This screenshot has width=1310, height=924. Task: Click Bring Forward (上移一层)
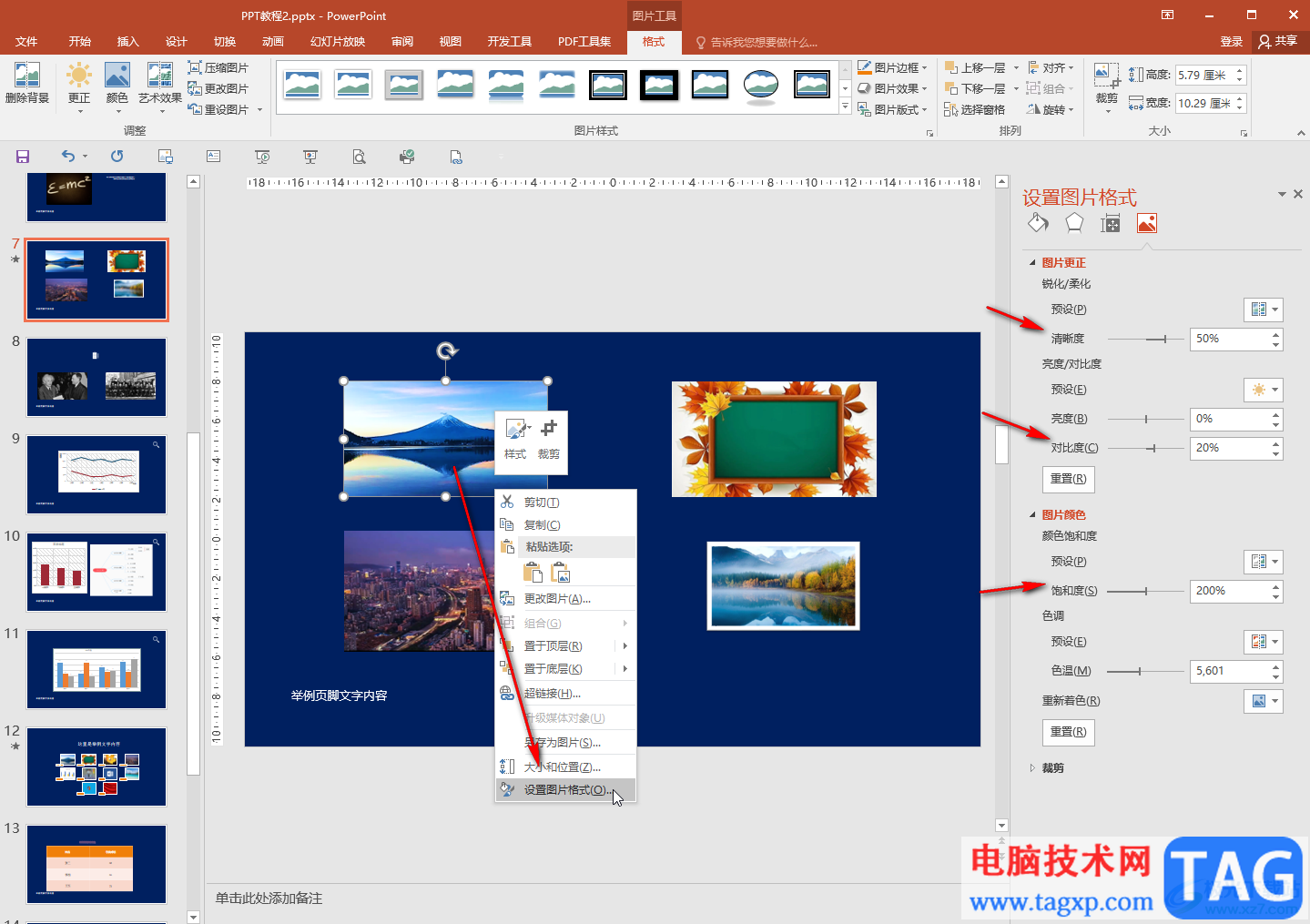click(x=975, y=67)
